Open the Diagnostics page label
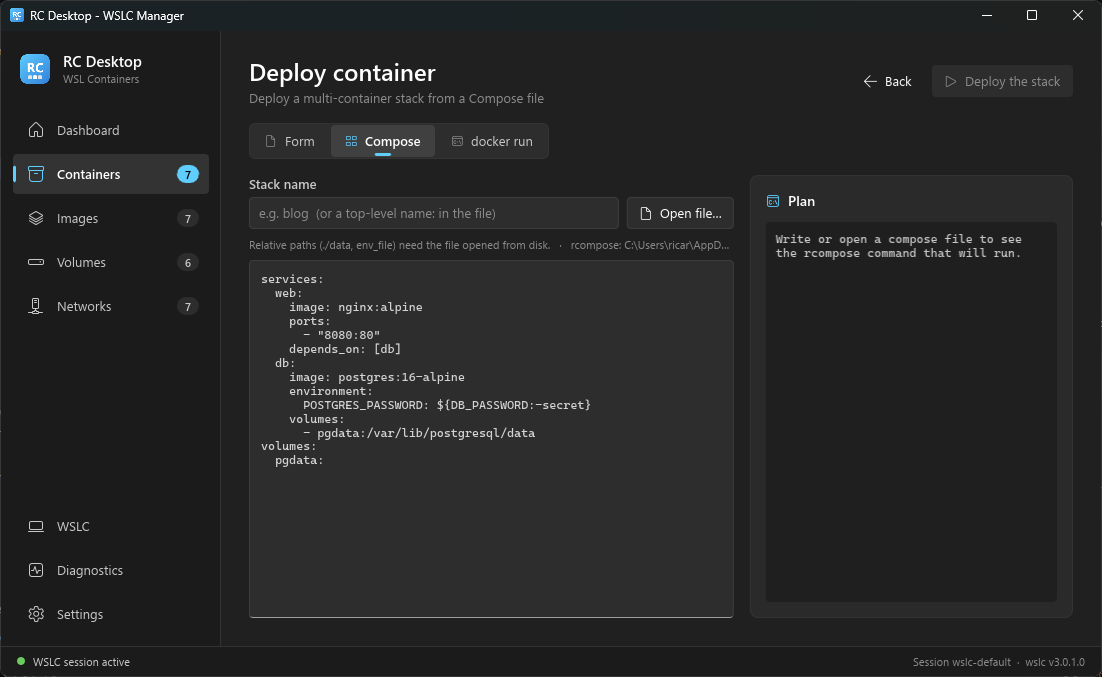 [x=90, y=570]
